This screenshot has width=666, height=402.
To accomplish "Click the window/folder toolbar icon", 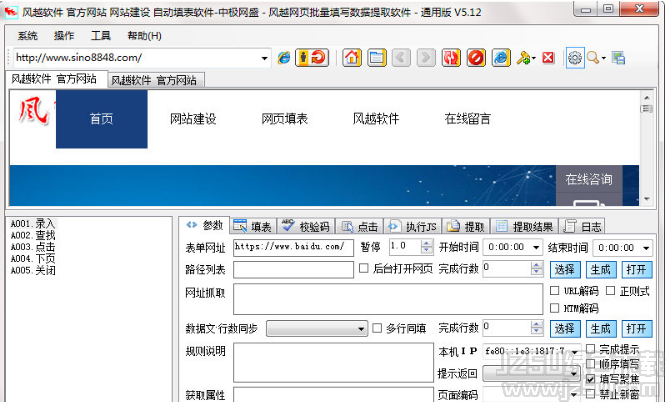I will pos(377,57).
